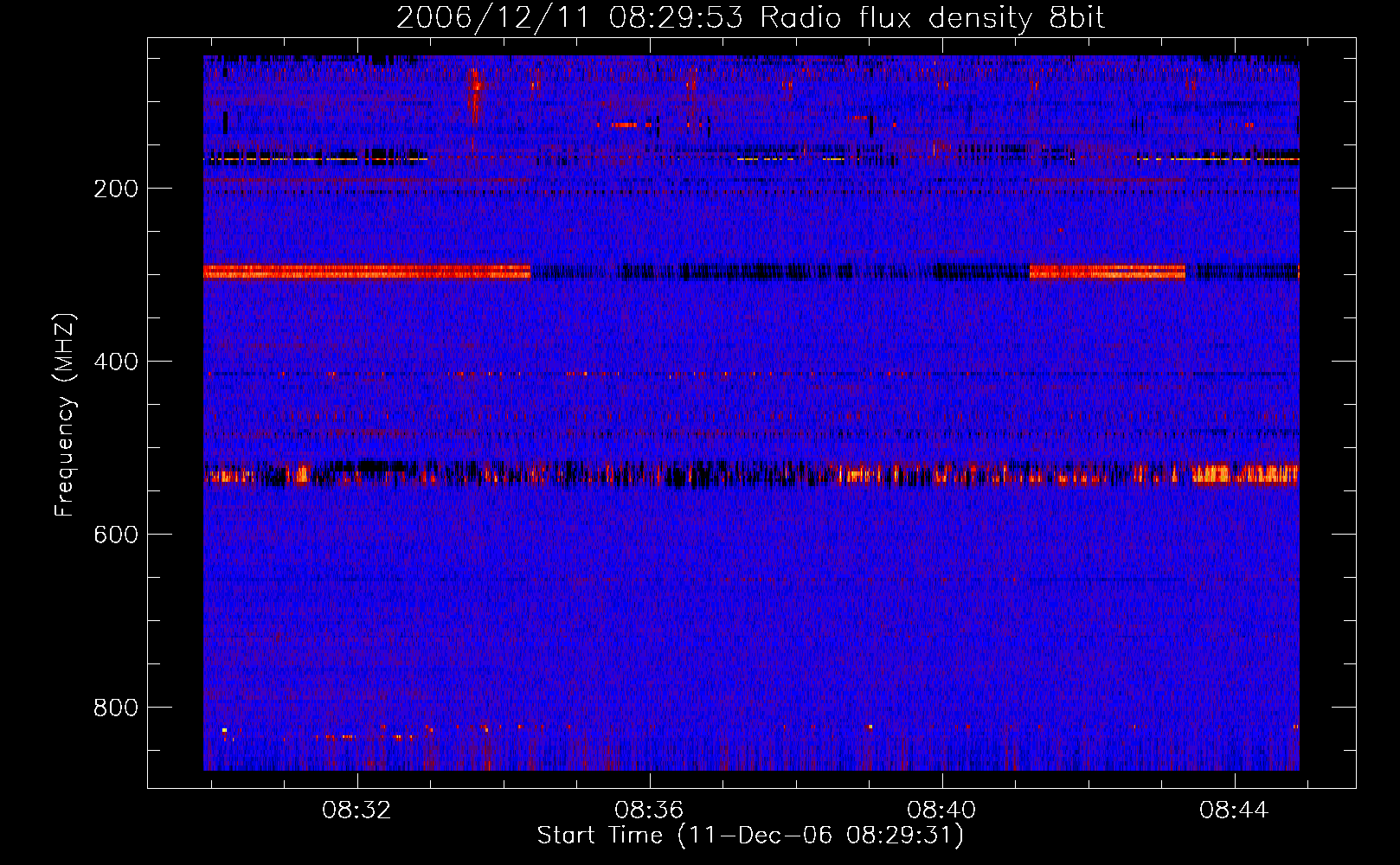Click the 'Start Time (11-Dec-06 08:29:31)' label
The width and height of the screenshot is (1400, 865).
[750, 836]
